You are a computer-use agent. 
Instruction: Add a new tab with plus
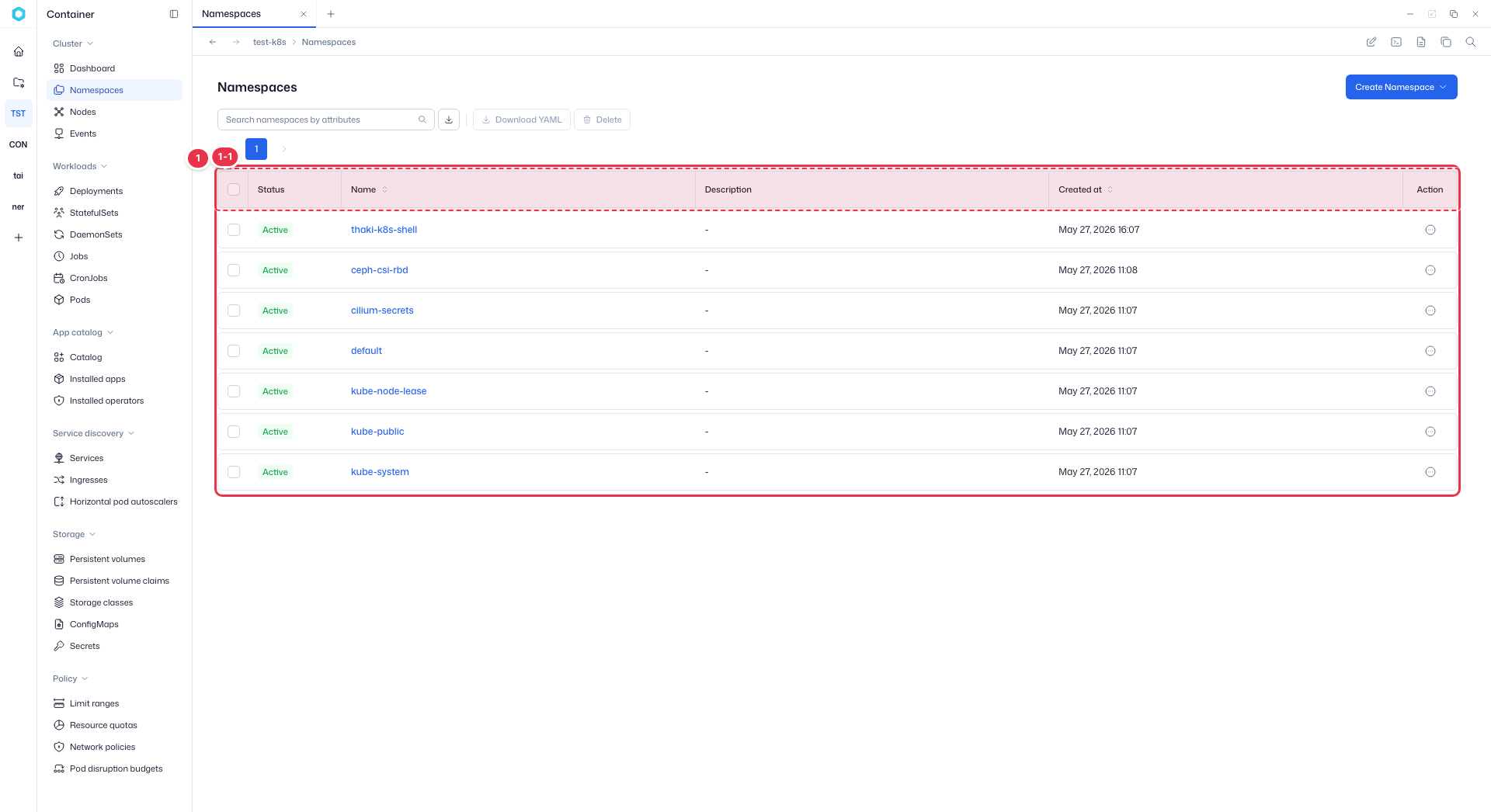click(x=331, y=14)
